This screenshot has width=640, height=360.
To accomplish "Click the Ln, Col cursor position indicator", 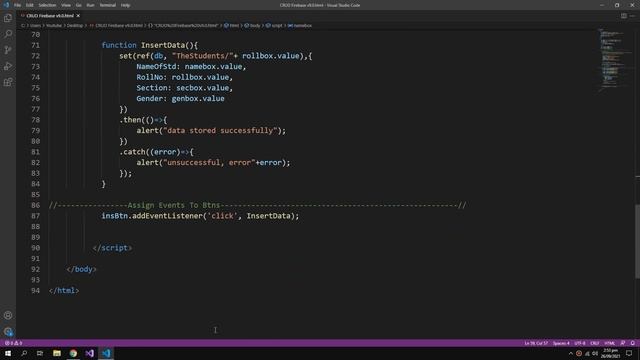I will (x=536, y=343).
